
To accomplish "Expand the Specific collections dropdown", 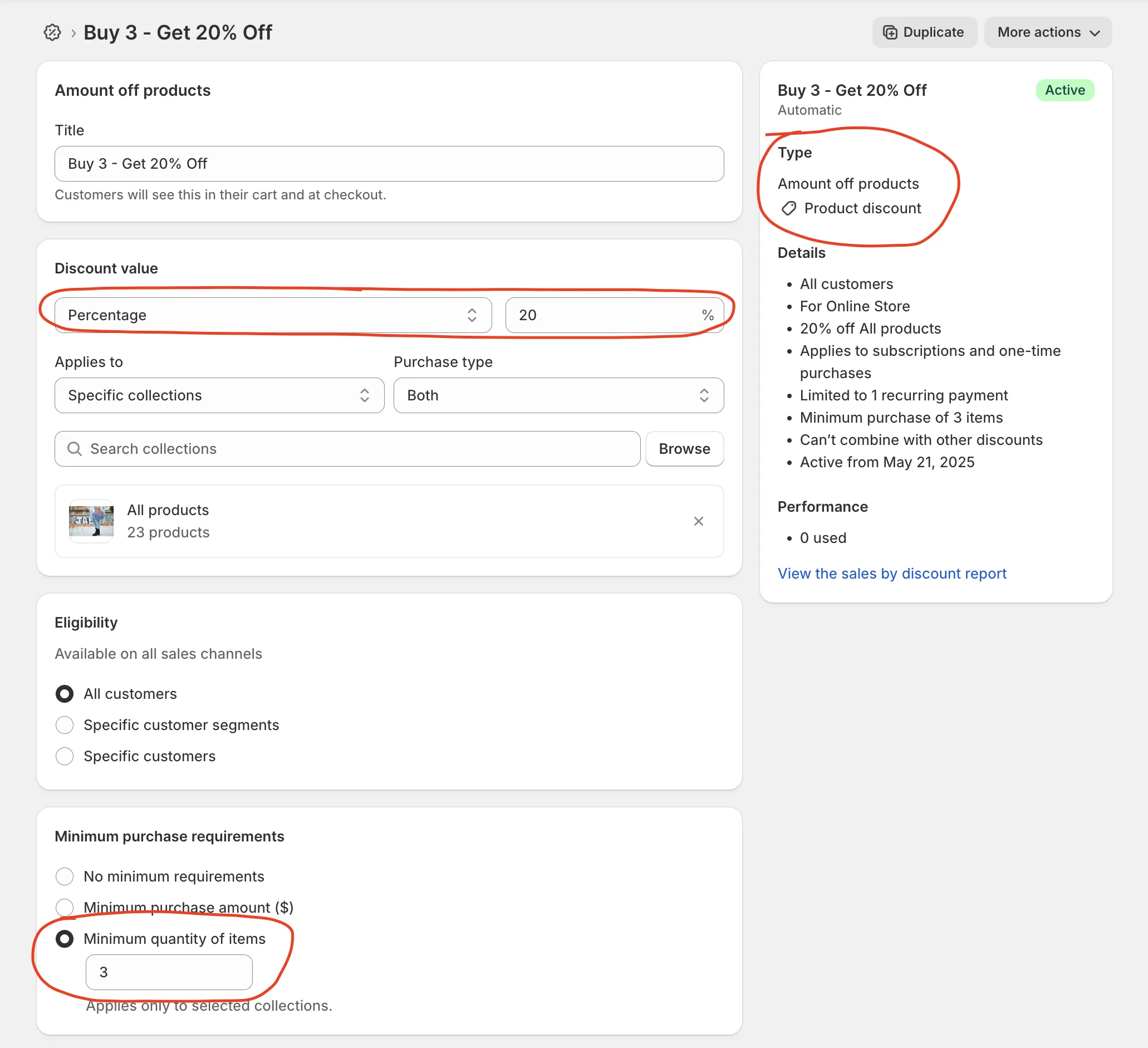I will [x=219, y=395].
